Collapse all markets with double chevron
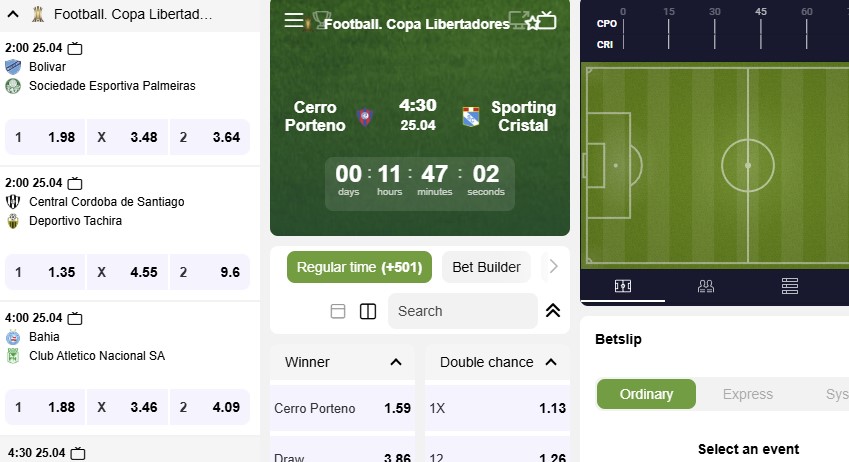 pos(553,310)
